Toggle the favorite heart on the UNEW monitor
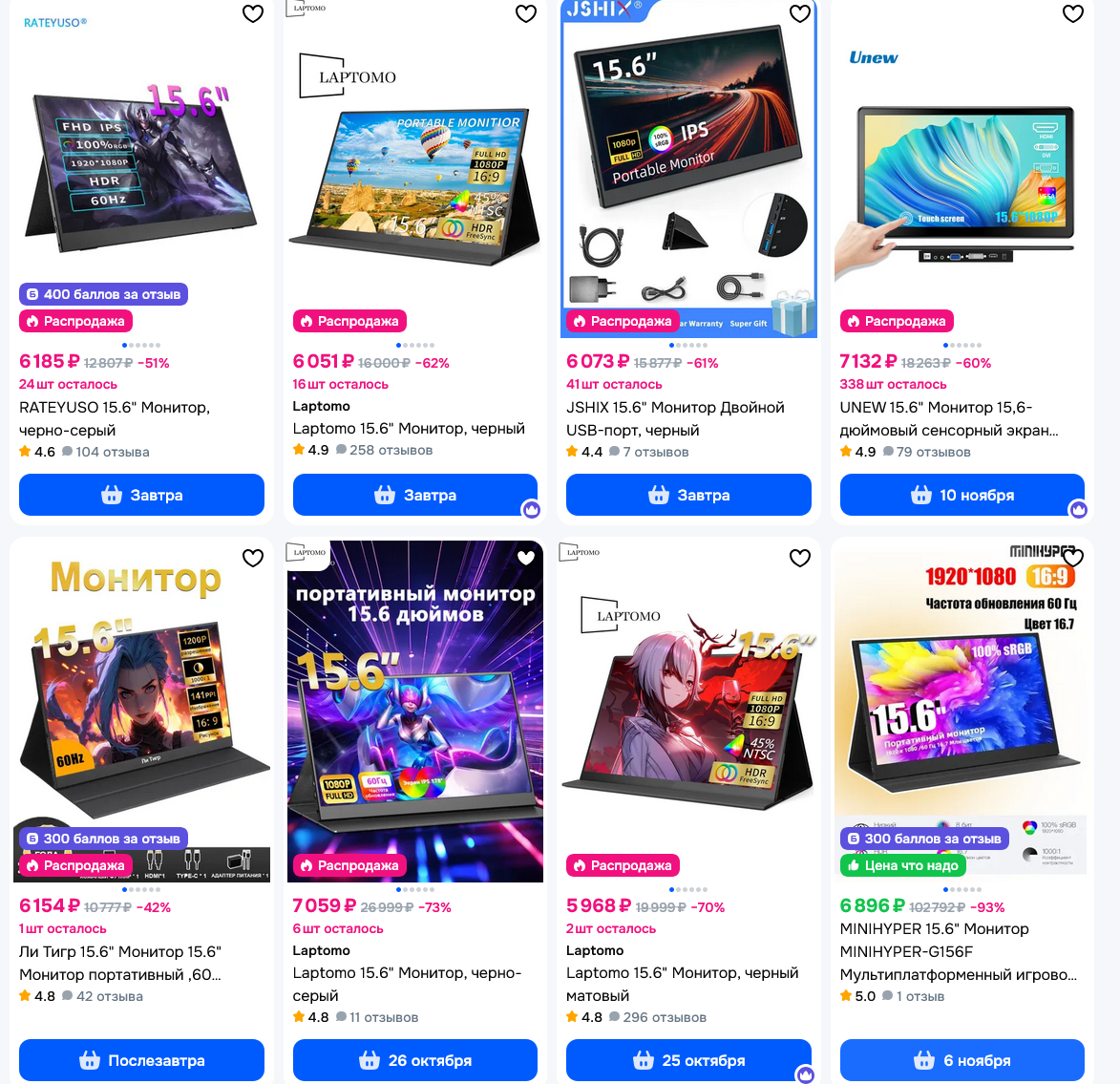This screenshot has height=1084, width=1120. (1073, 13)
